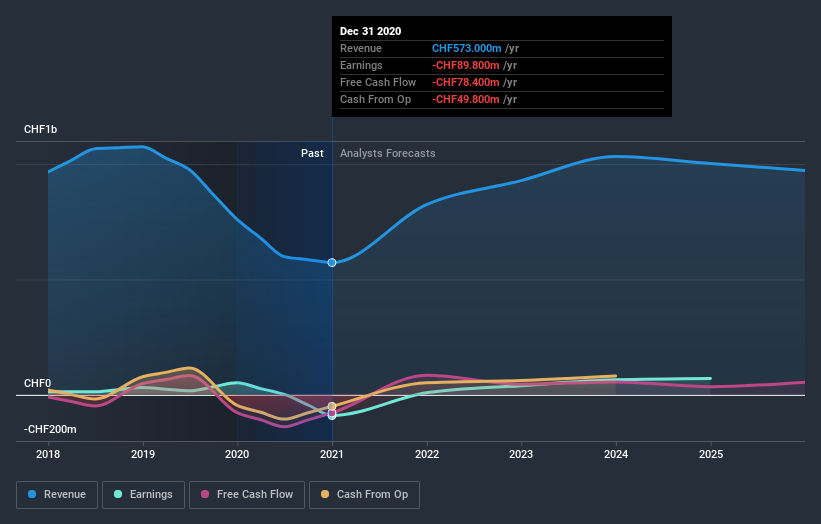Click the Revenue row label in tooltip

[x=361, y=48]
